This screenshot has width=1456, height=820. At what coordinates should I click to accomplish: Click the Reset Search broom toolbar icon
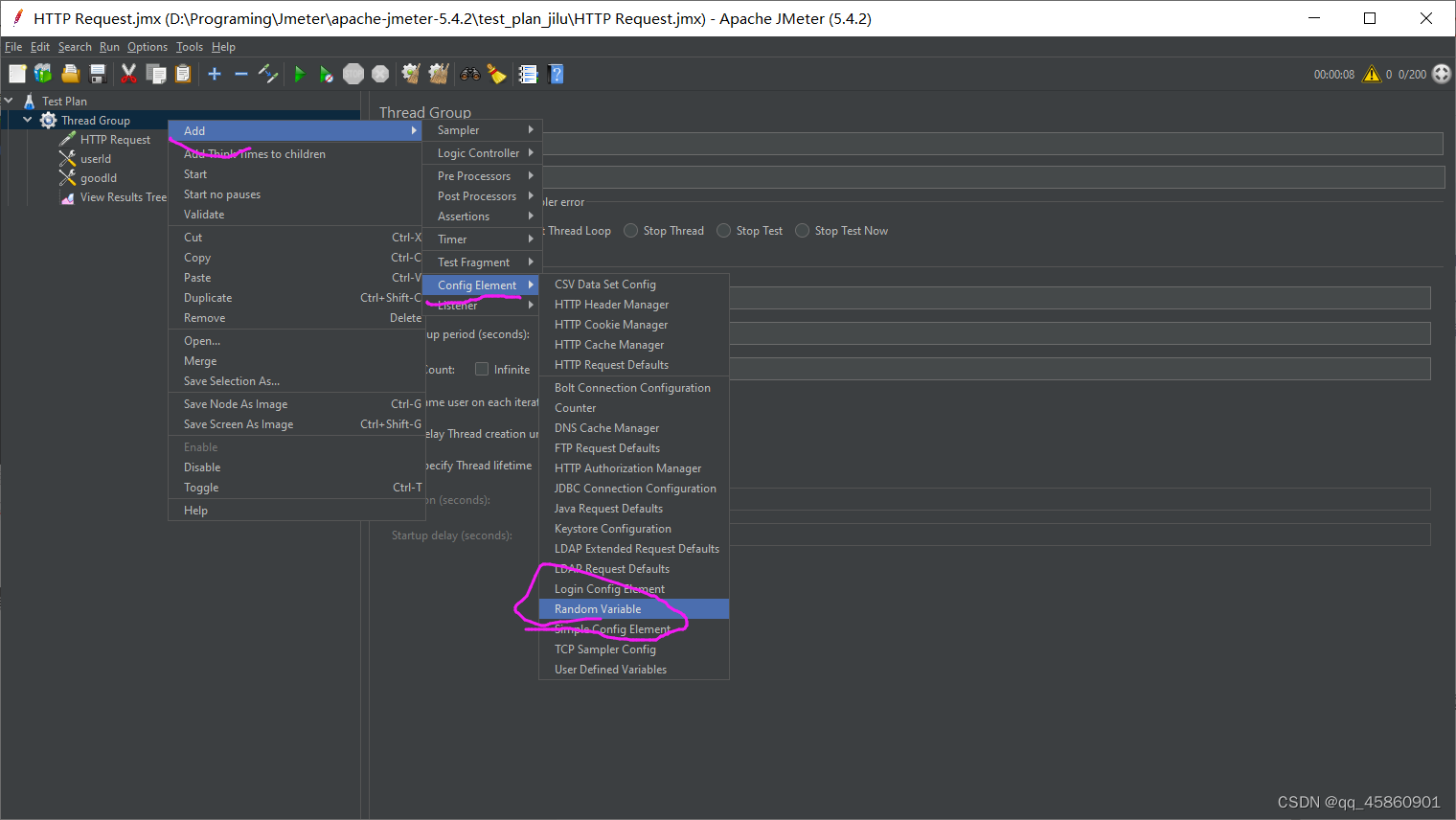coord(497,74)
